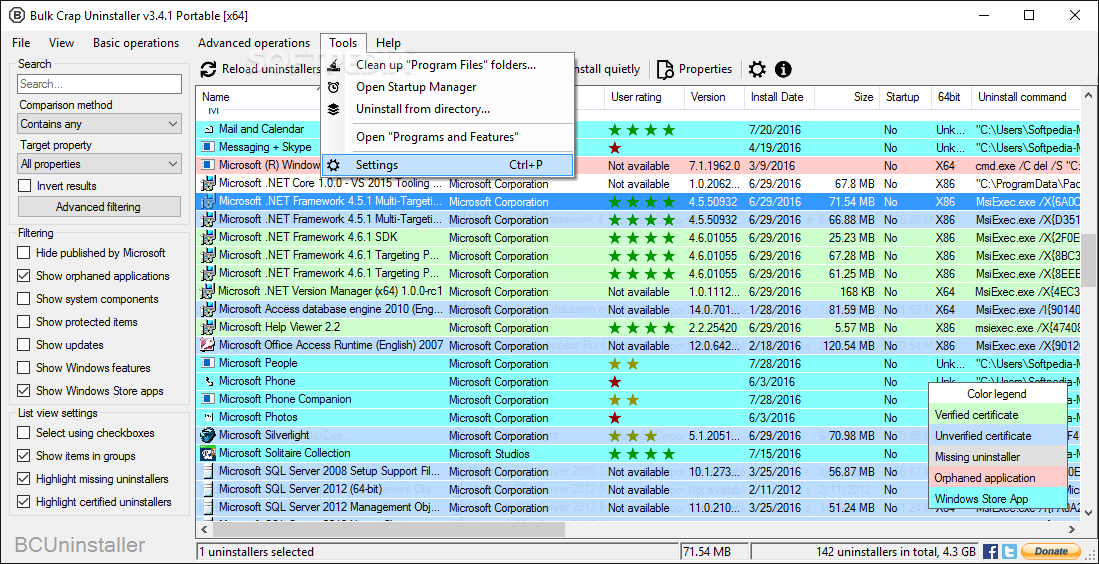This screenshot has width=1099, height=564.
Task: Sort by the Size column header
Action: click(847, 97)
